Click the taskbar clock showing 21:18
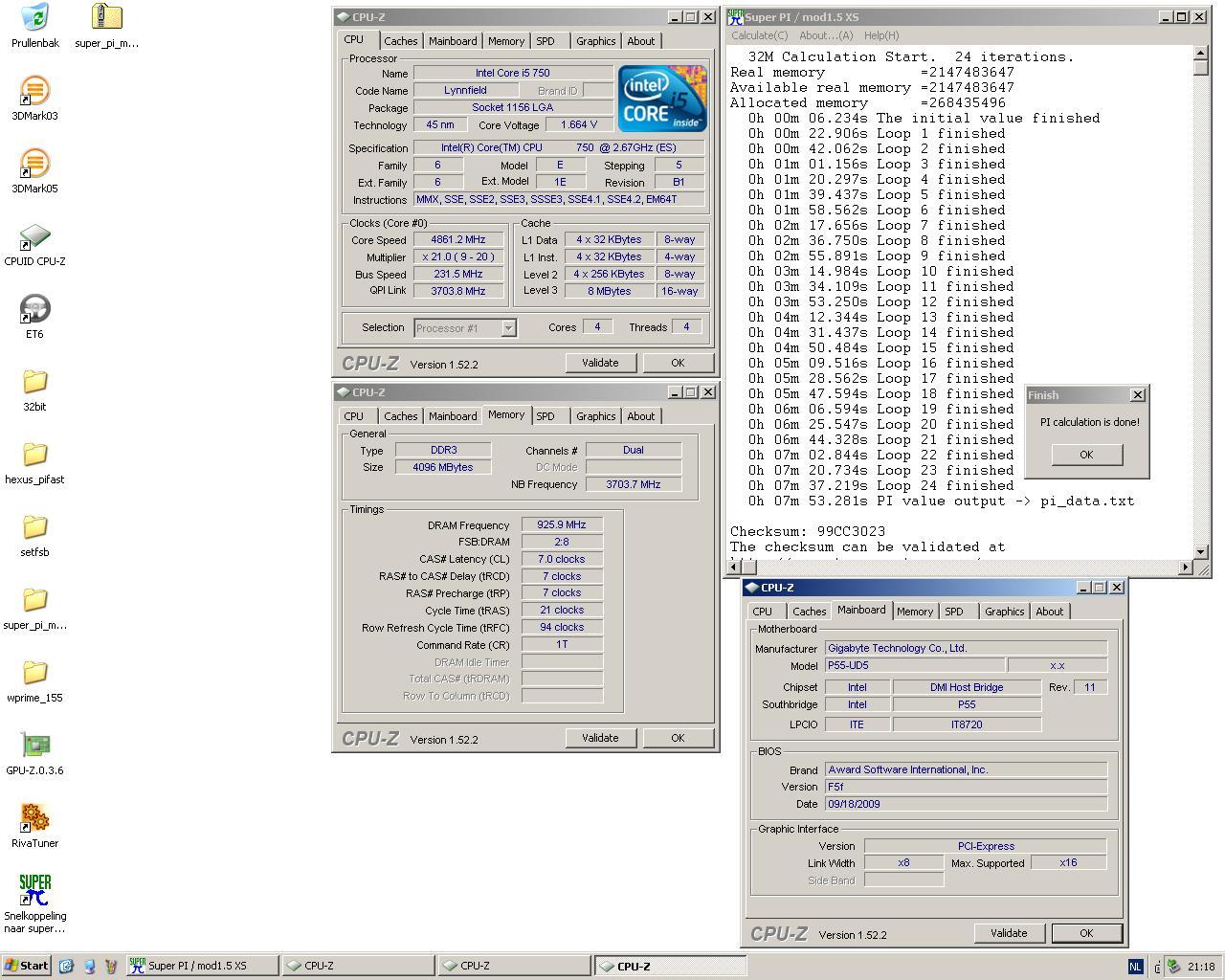The image size is (1225, 980). (x=1201, y=967)
